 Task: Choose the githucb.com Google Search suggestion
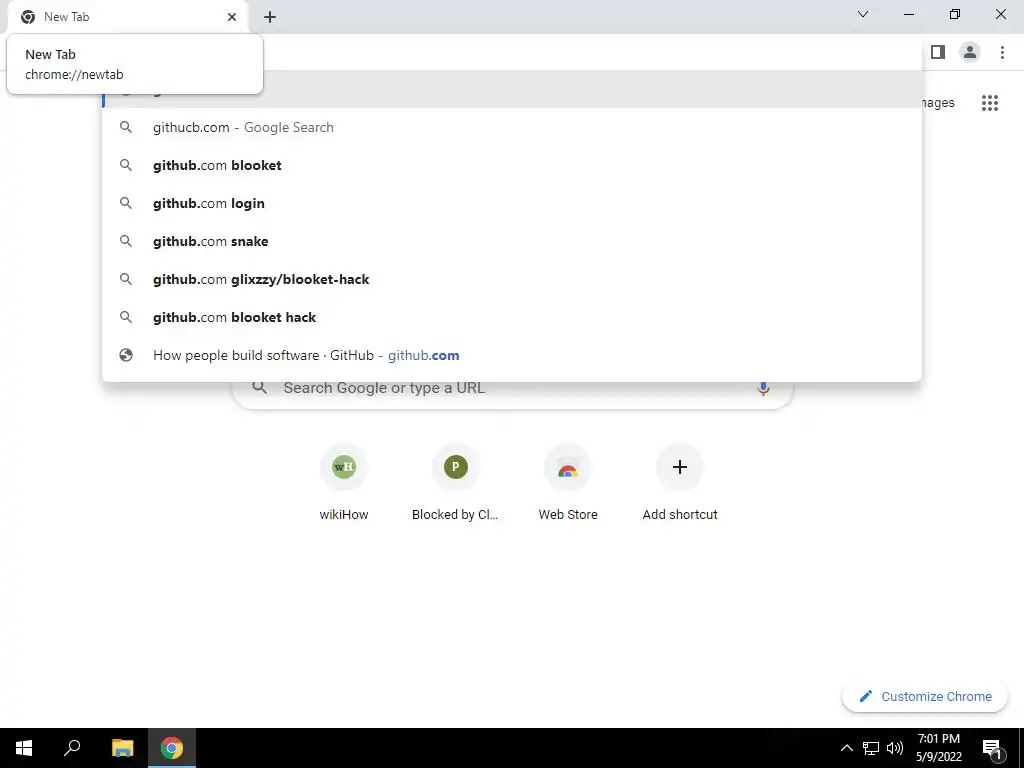(511, 127)
